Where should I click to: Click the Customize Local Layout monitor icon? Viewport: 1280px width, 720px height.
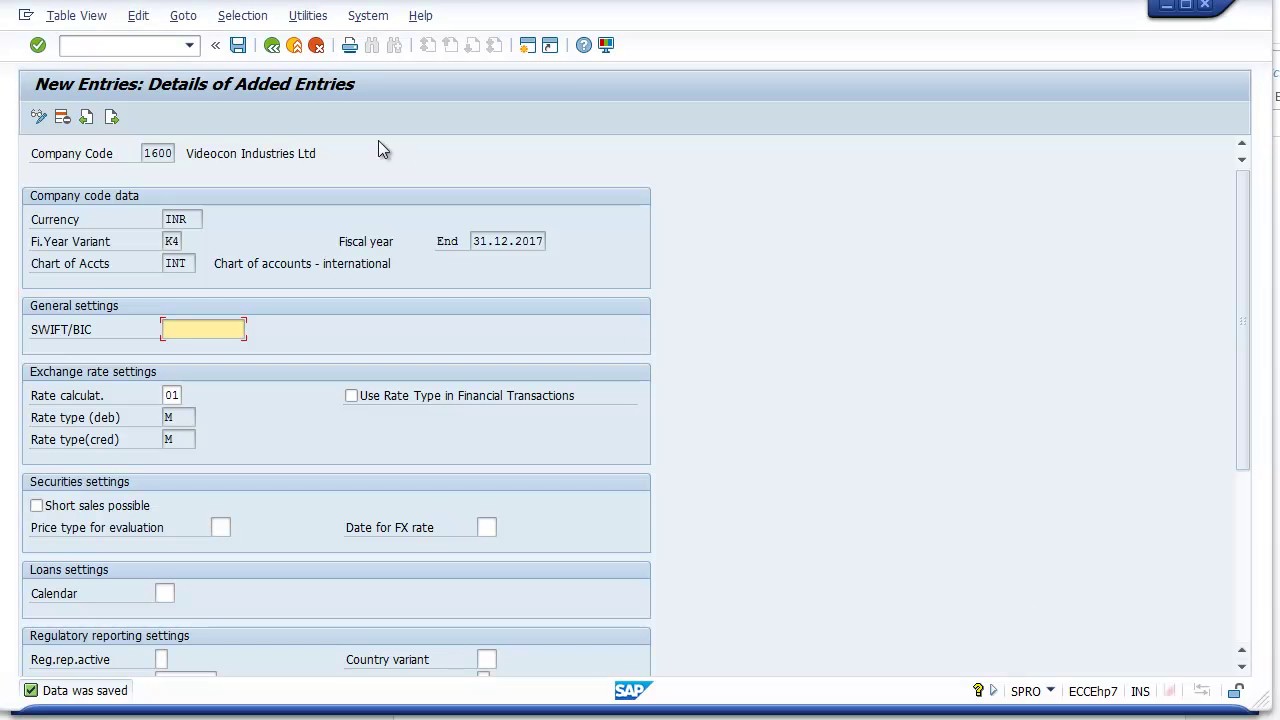click(606, 45)
